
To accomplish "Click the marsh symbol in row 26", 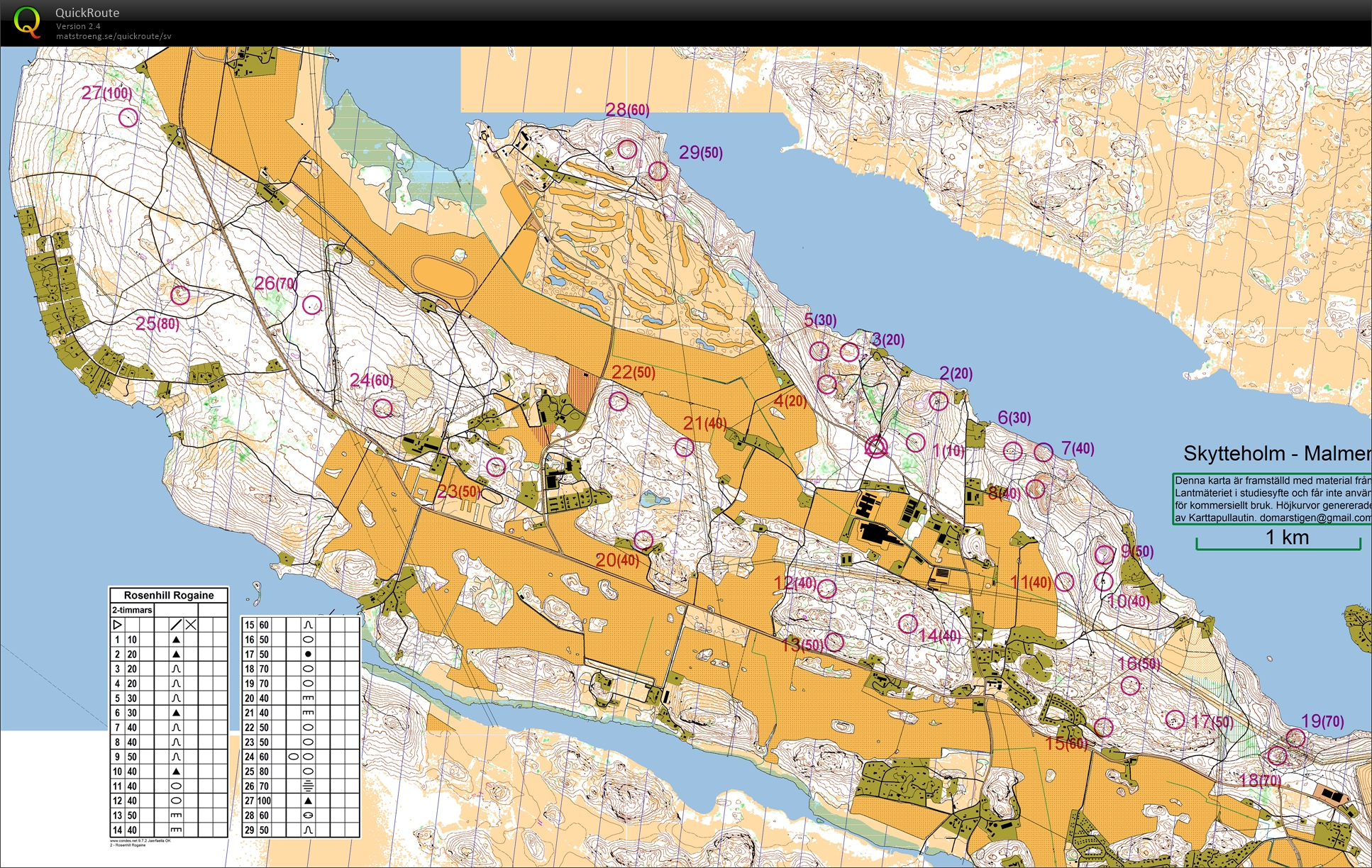I will point(308,786).
